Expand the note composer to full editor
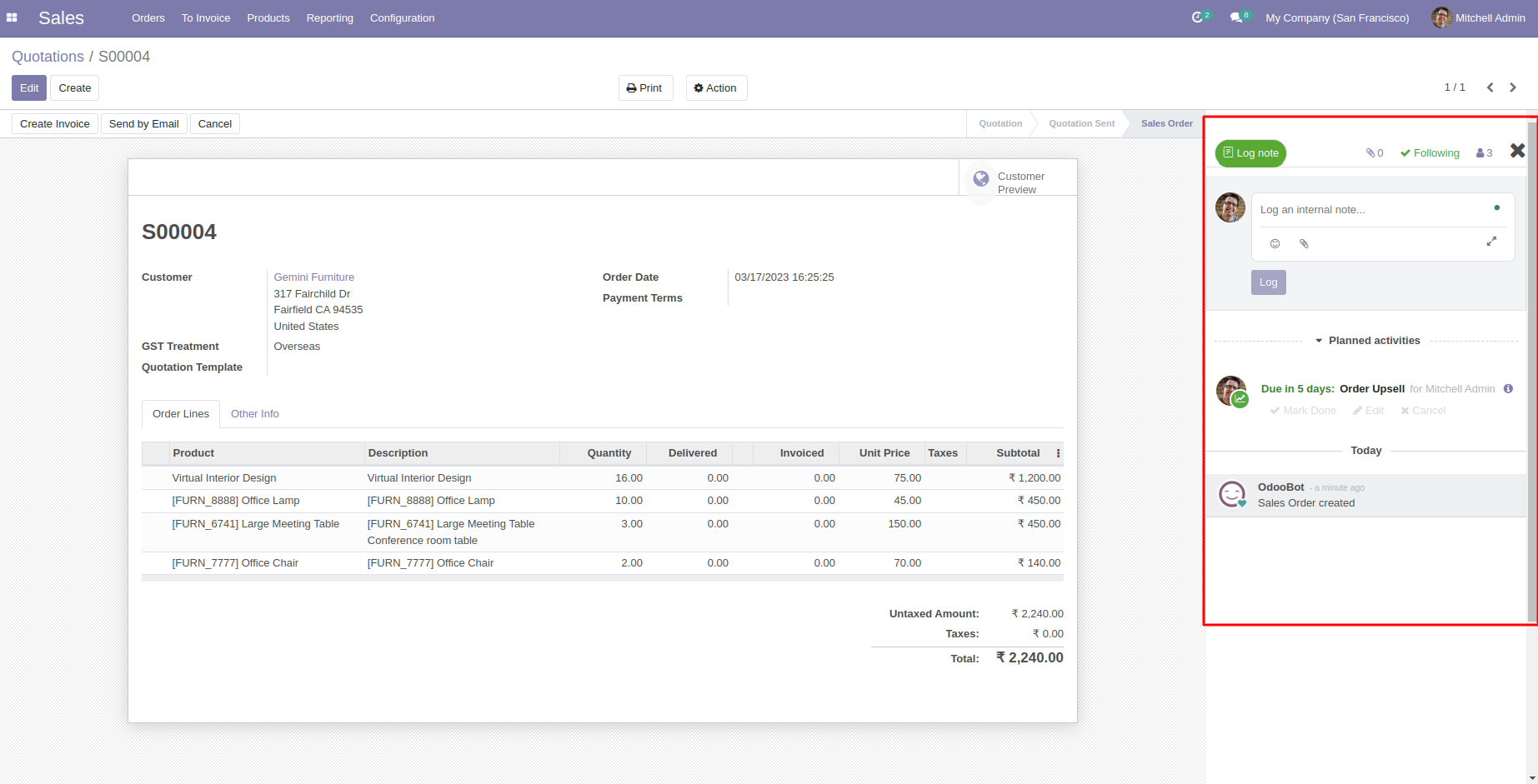Screen dimensions: 1538x784 pyautogui.click(x=1491, y=242)
